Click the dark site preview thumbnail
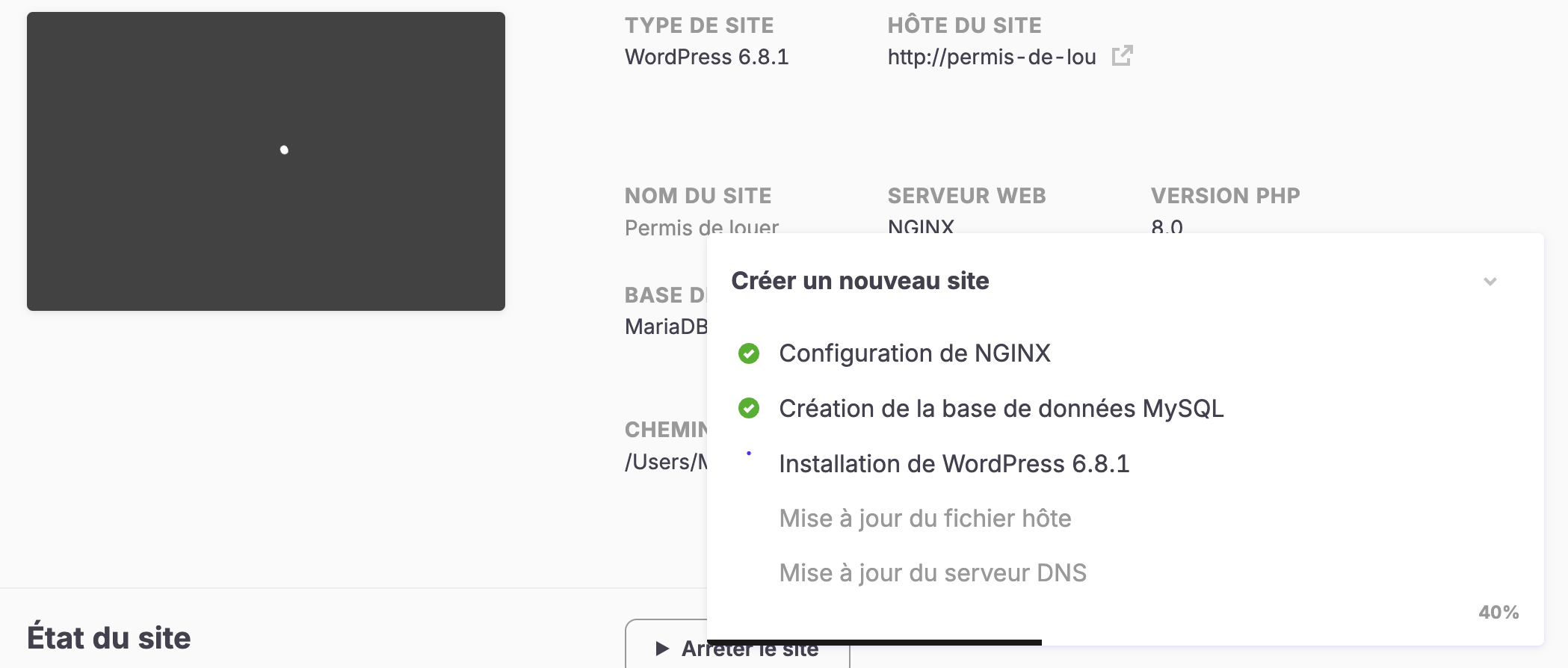The height and width of the screenshot is (668, 1568). (x=266, y=161)
